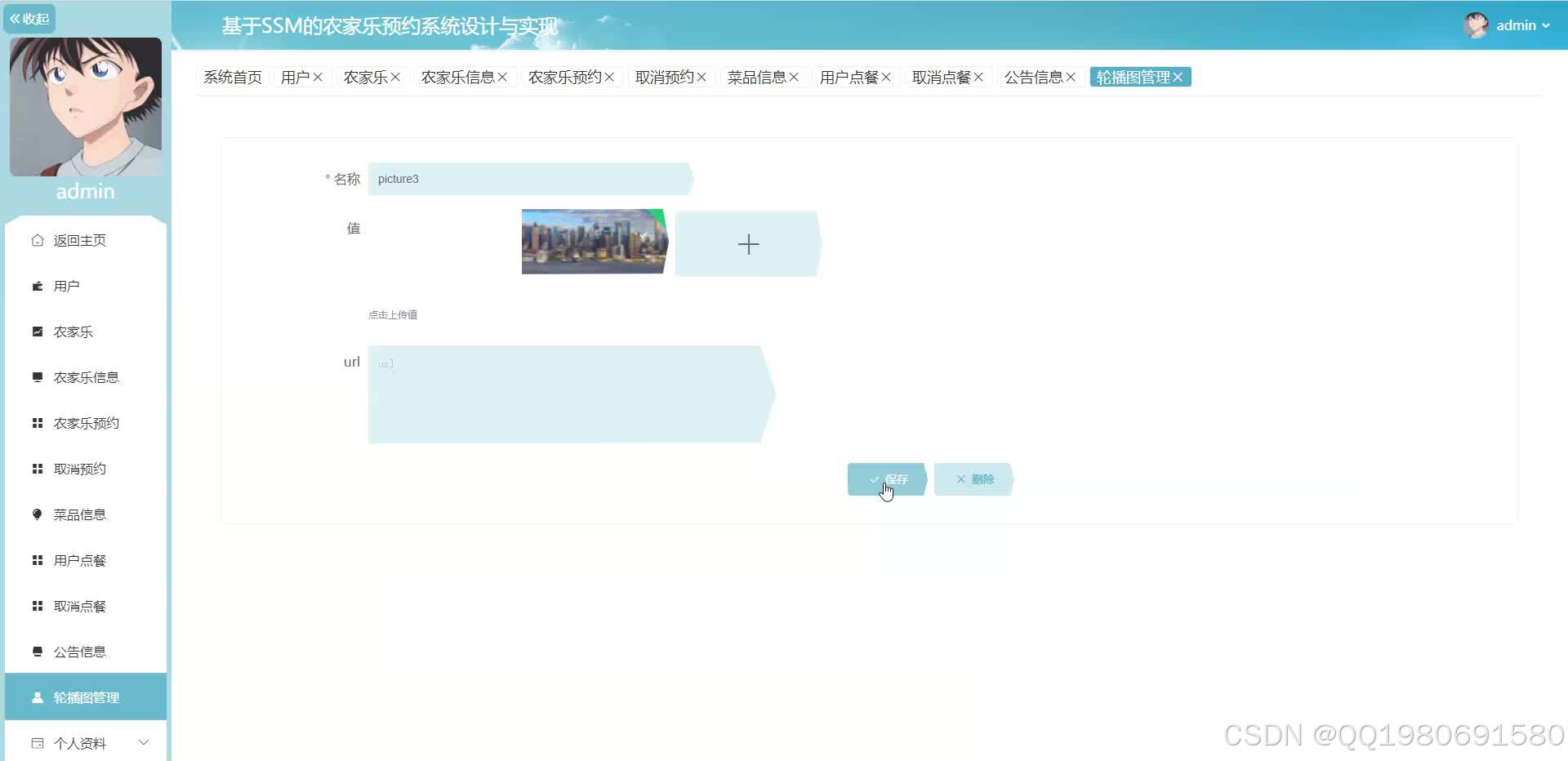The width and height of the screenshot is (1568, 761).
Task: Switch to the 用户 tab
Action: (x=295, y=77)
